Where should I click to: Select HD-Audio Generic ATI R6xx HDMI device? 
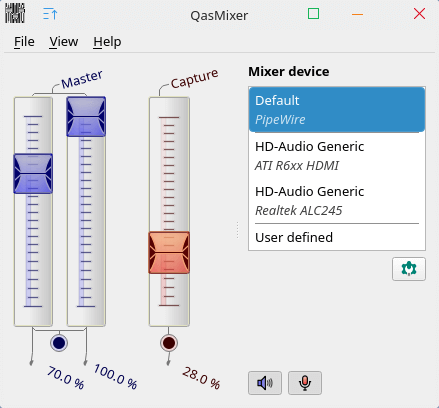(337, 156)
